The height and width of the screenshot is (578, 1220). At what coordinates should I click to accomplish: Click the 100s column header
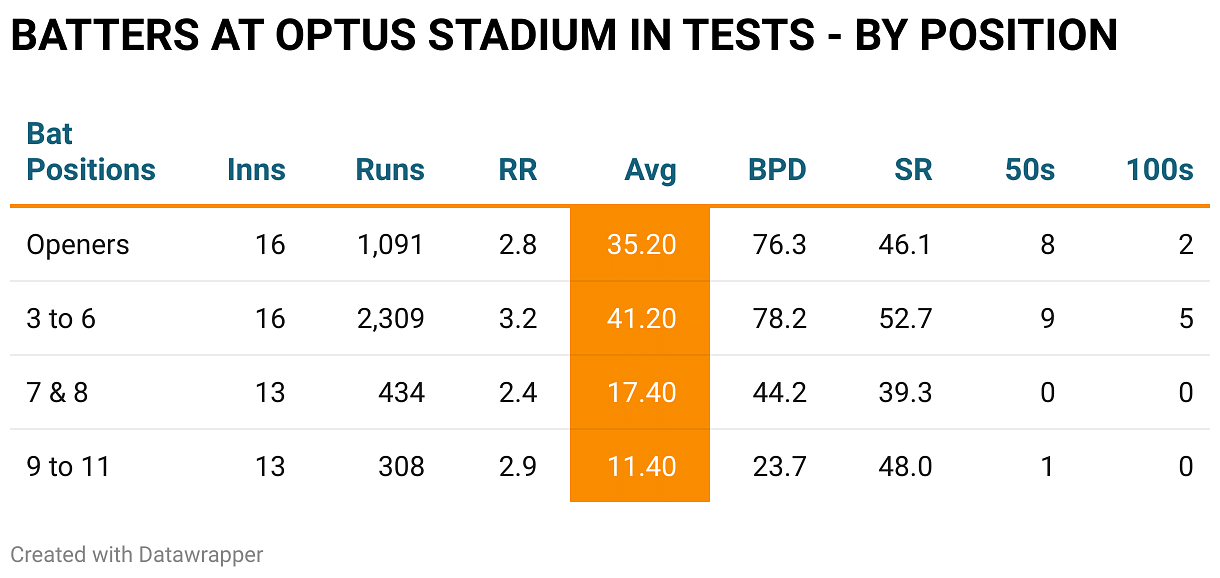tap(1160, 170)
